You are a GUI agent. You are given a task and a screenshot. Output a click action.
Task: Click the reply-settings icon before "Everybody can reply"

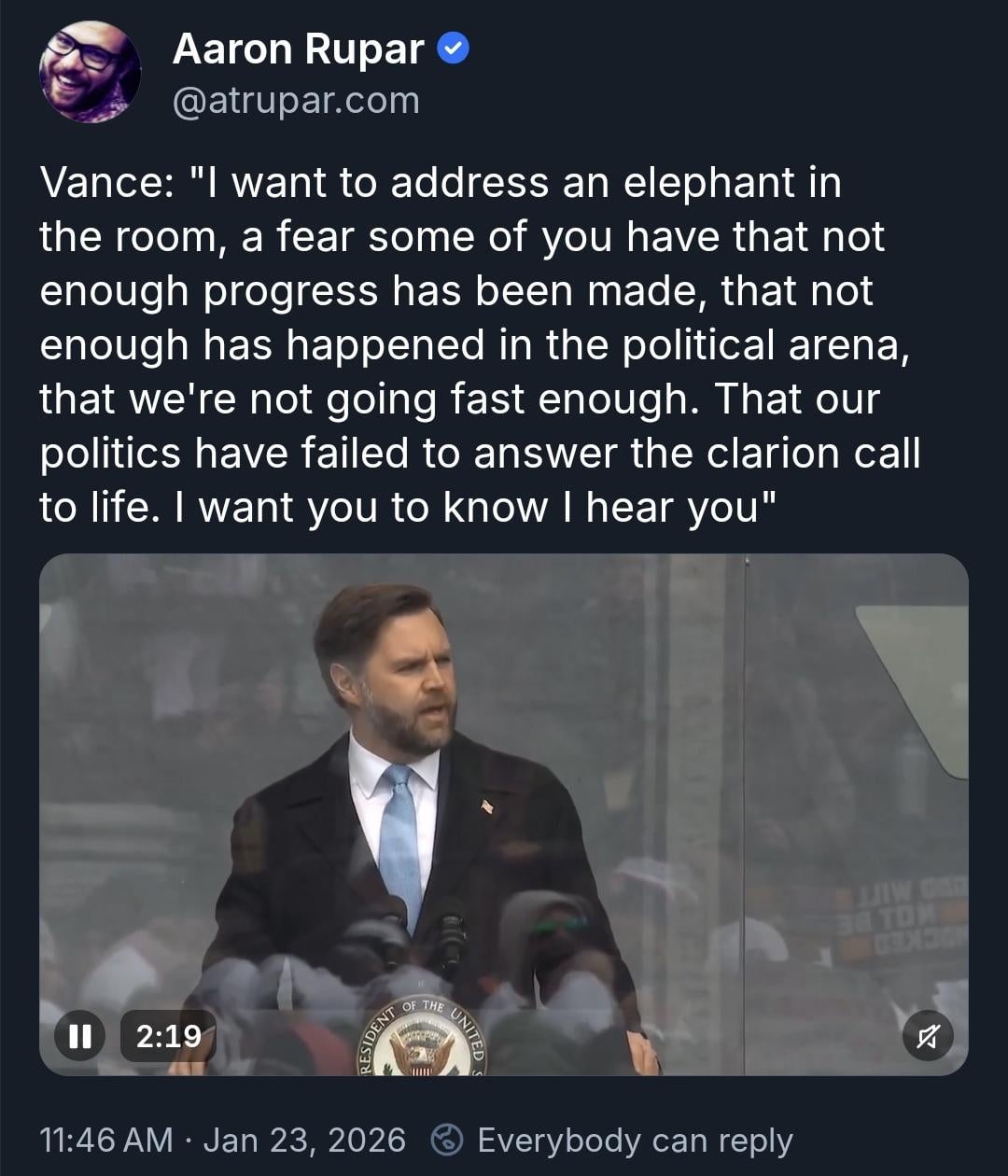[x=447, y=1140]
